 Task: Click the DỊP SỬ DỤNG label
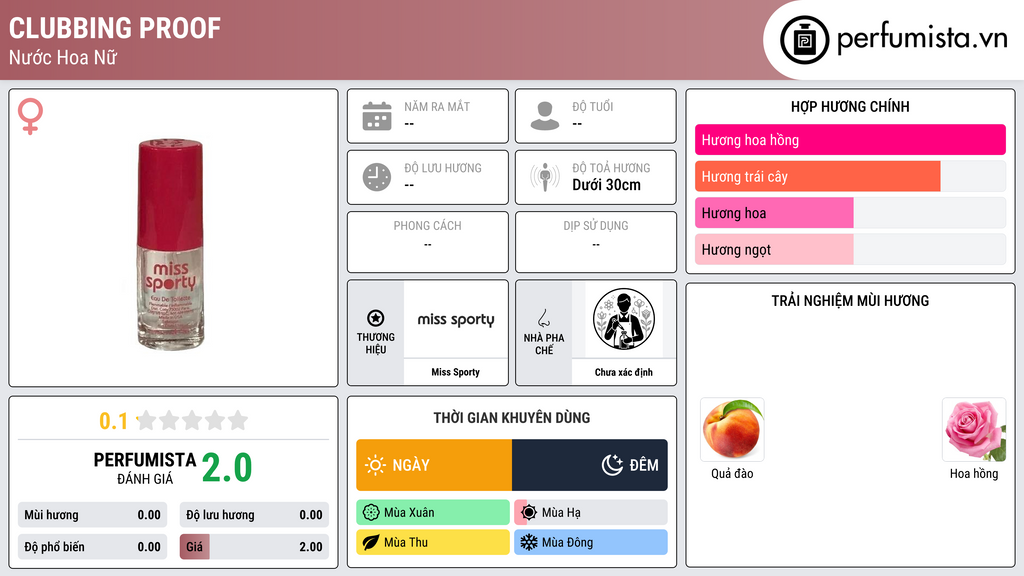(596, 226)
